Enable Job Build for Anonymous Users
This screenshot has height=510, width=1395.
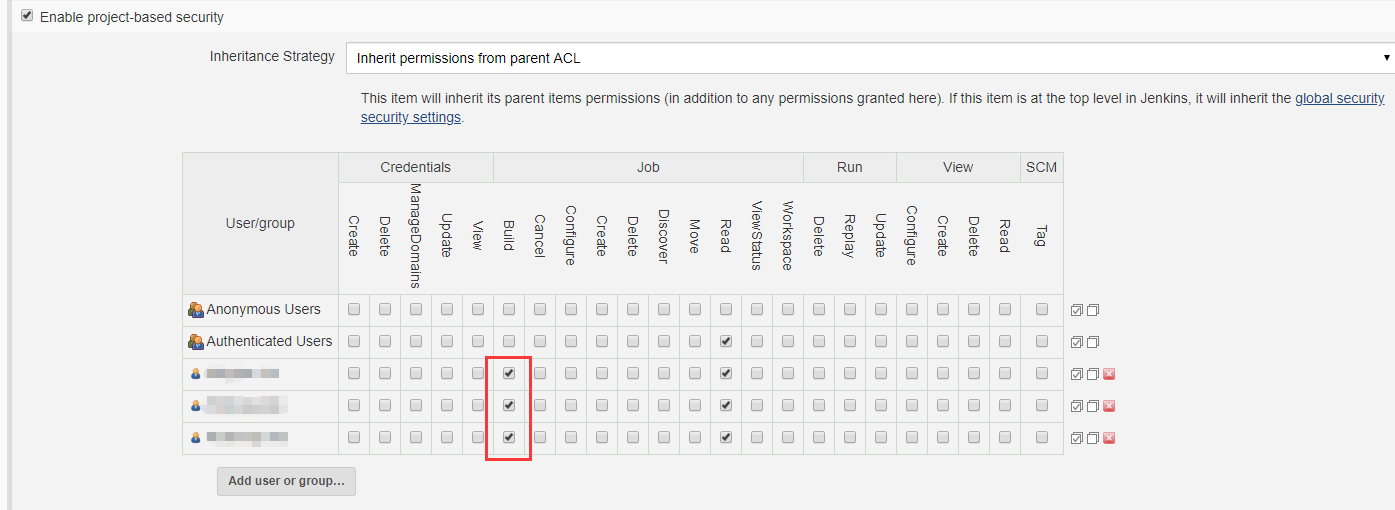(509, 309)
